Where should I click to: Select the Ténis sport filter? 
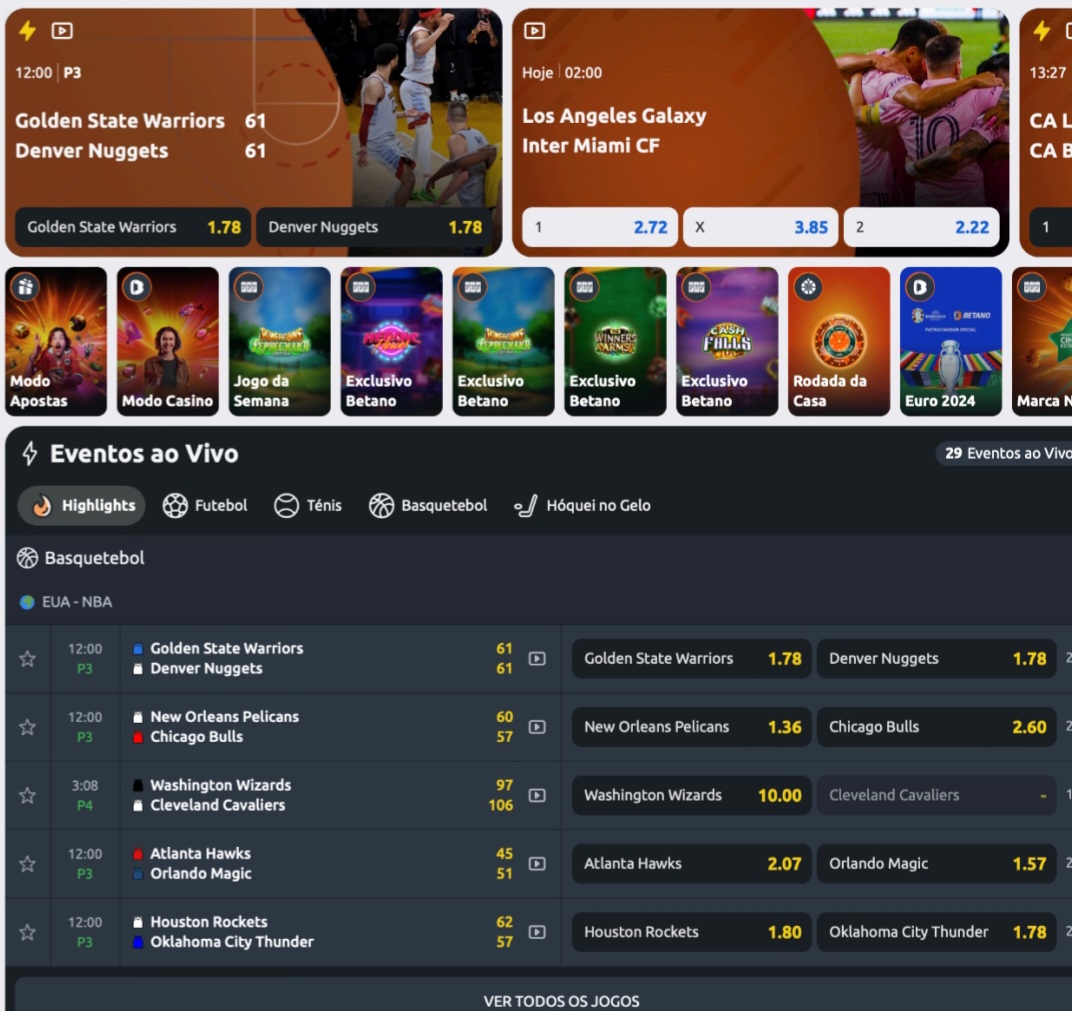[308, 506]
